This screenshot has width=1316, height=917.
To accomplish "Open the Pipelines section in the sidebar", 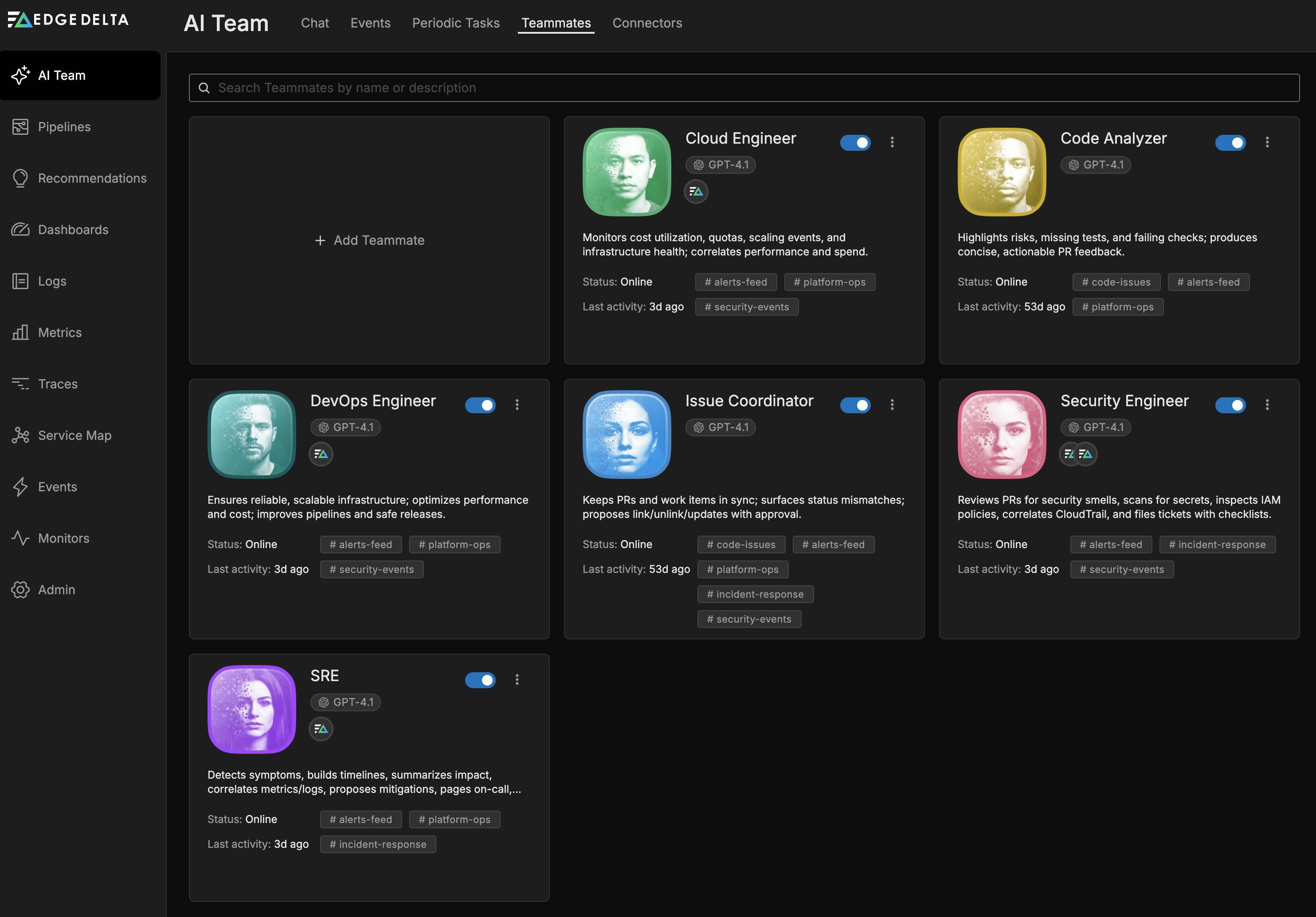I will 63,127.
